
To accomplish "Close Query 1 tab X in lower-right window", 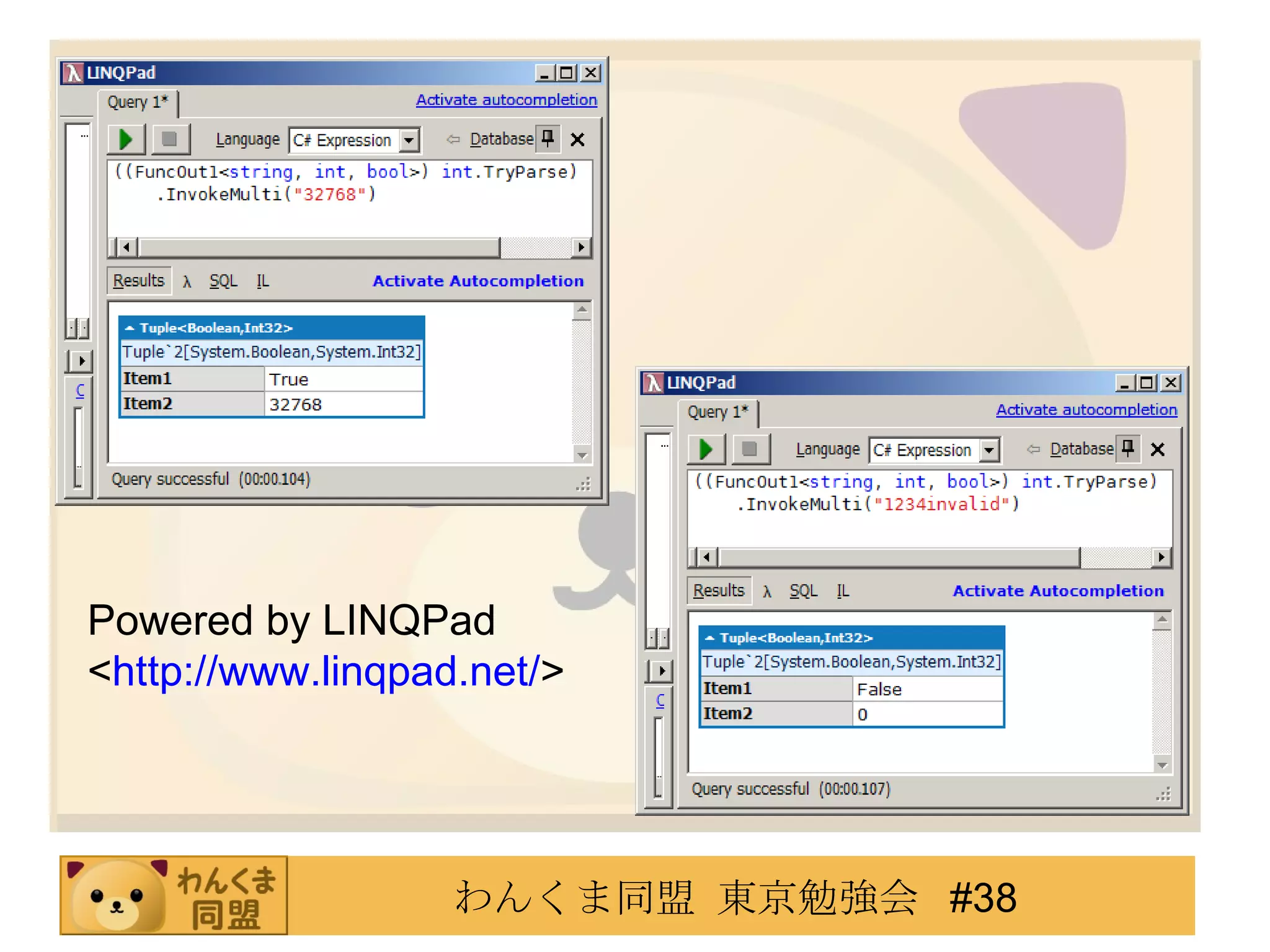I will (x=1158, y=449).
